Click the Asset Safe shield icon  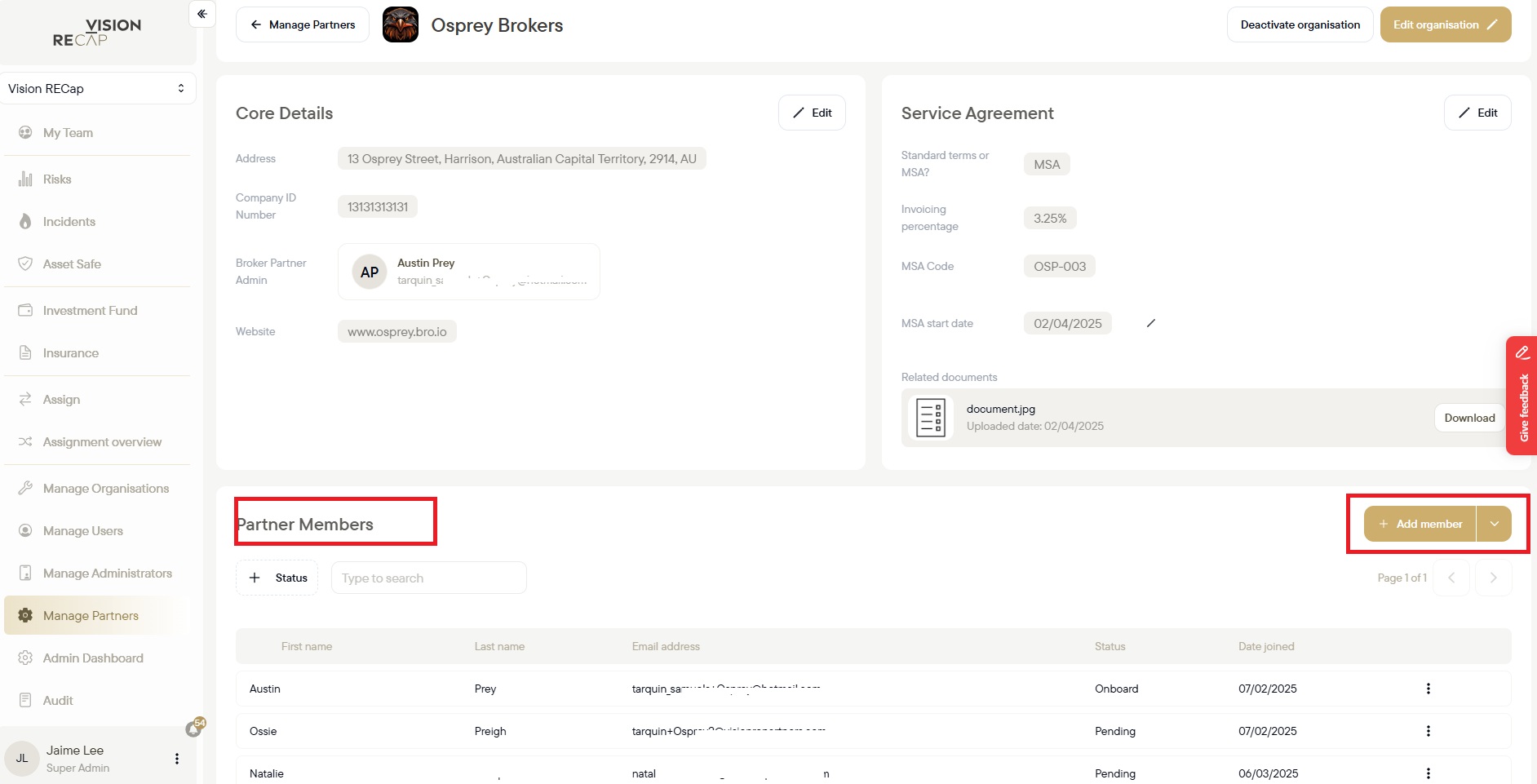click(x=25, y=264)
